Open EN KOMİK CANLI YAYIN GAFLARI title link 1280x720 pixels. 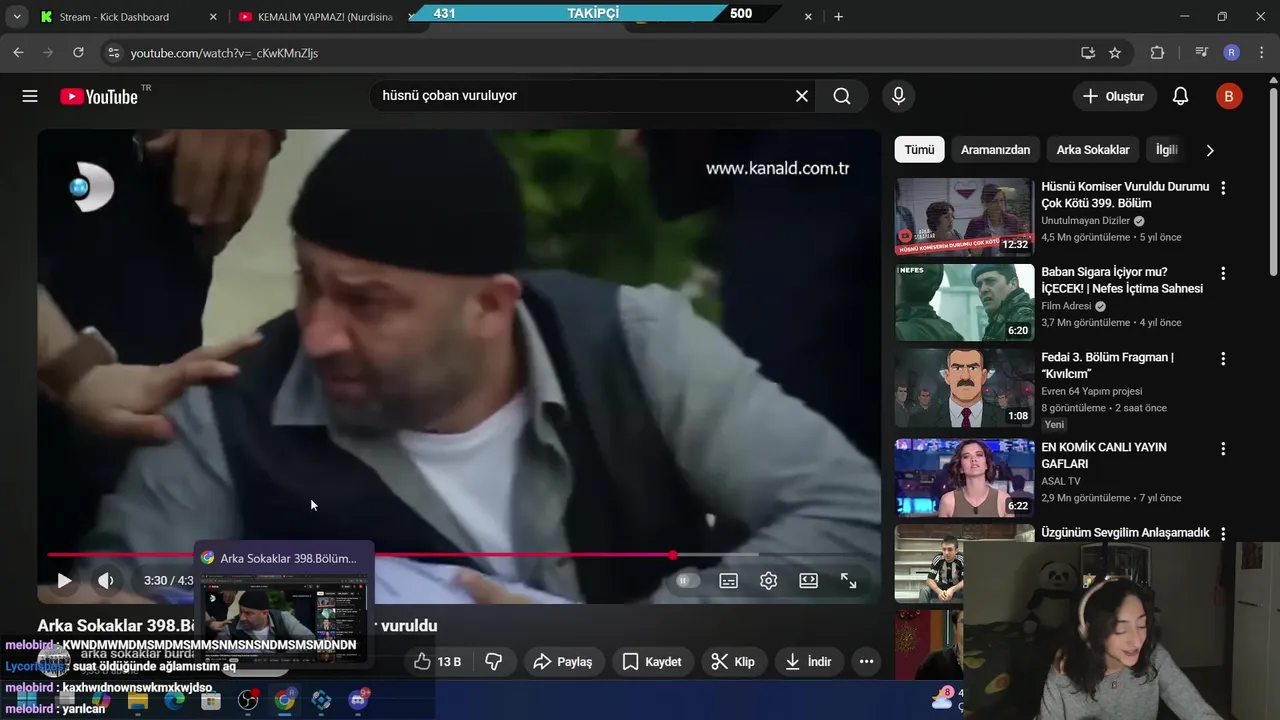pos(1104,455)
